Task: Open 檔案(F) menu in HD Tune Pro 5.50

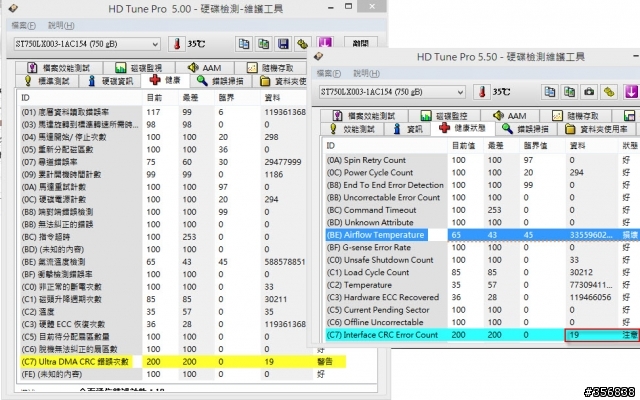Action: tap(329, 73)
